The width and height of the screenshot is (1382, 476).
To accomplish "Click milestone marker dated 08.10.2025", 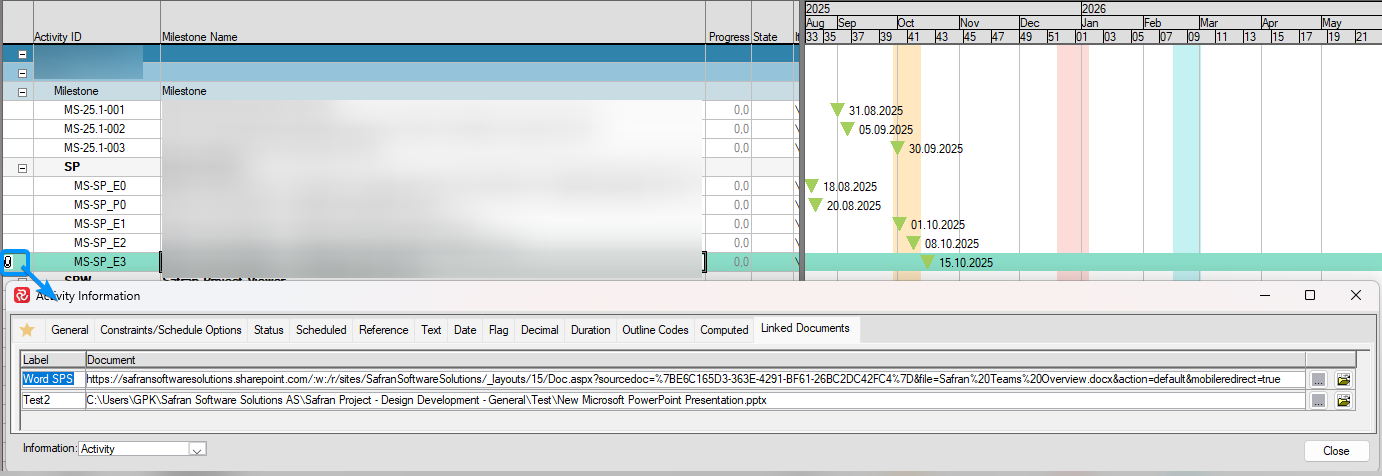I will 914,243.
